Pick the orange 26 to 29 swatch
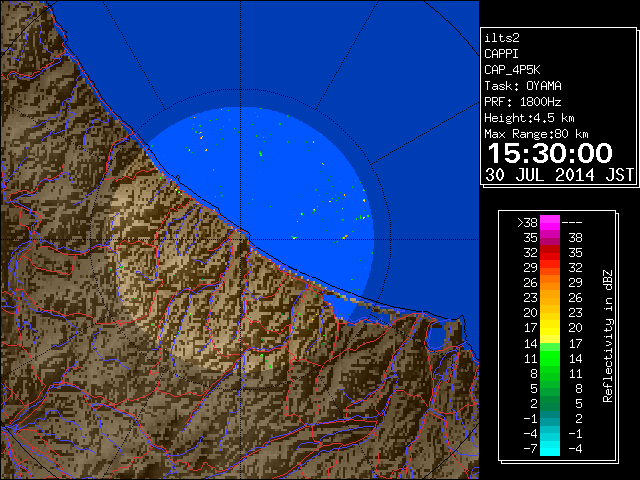 [550, 282]
